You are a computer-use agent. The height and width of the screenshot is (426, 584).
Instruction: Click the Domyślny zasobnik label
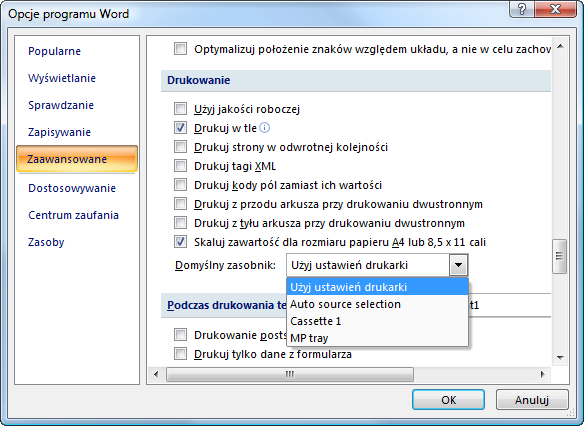(225, 265)
